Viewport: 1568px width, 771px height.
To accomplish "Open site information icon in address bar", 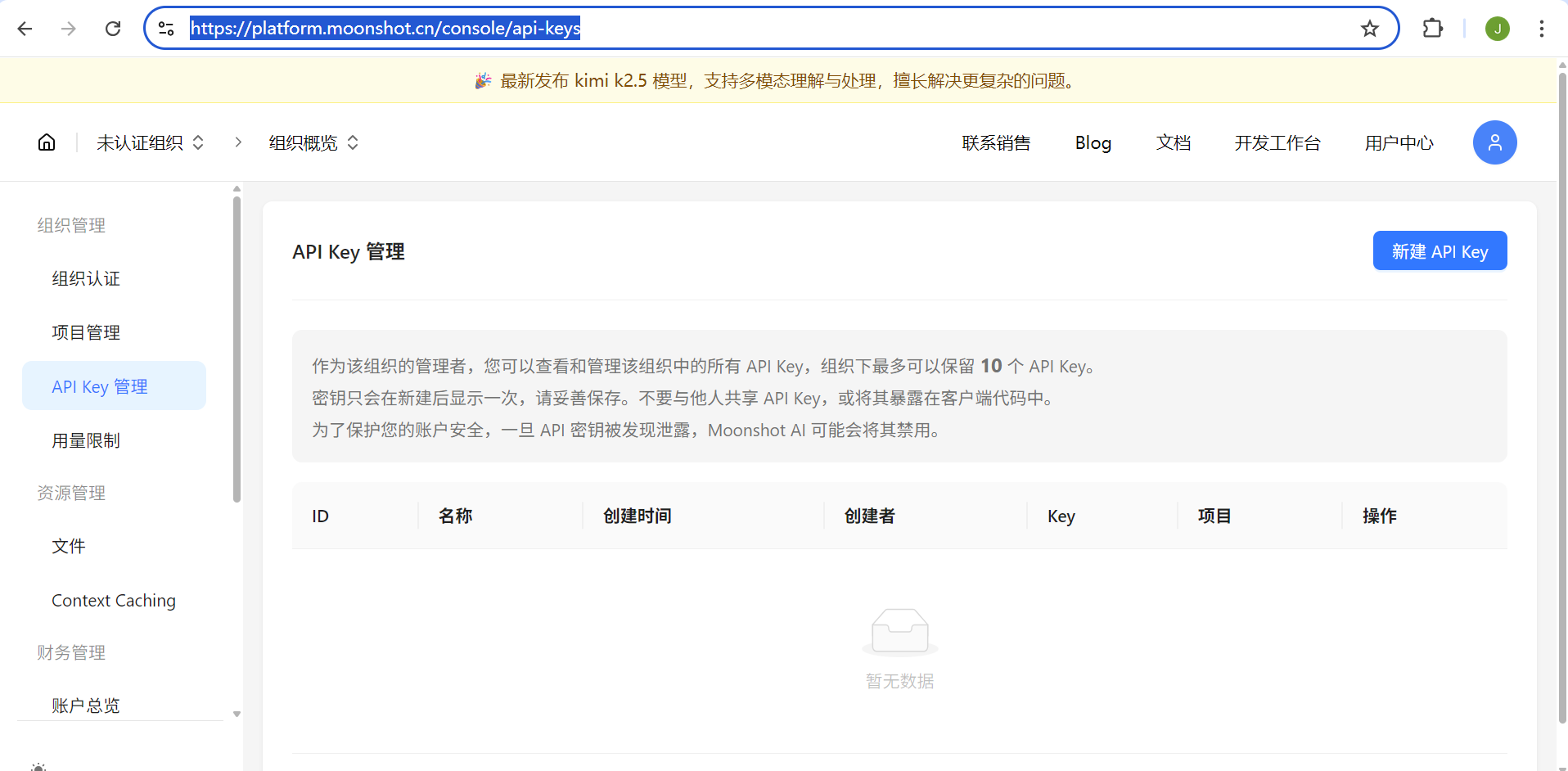I will [x=166, y=29].
